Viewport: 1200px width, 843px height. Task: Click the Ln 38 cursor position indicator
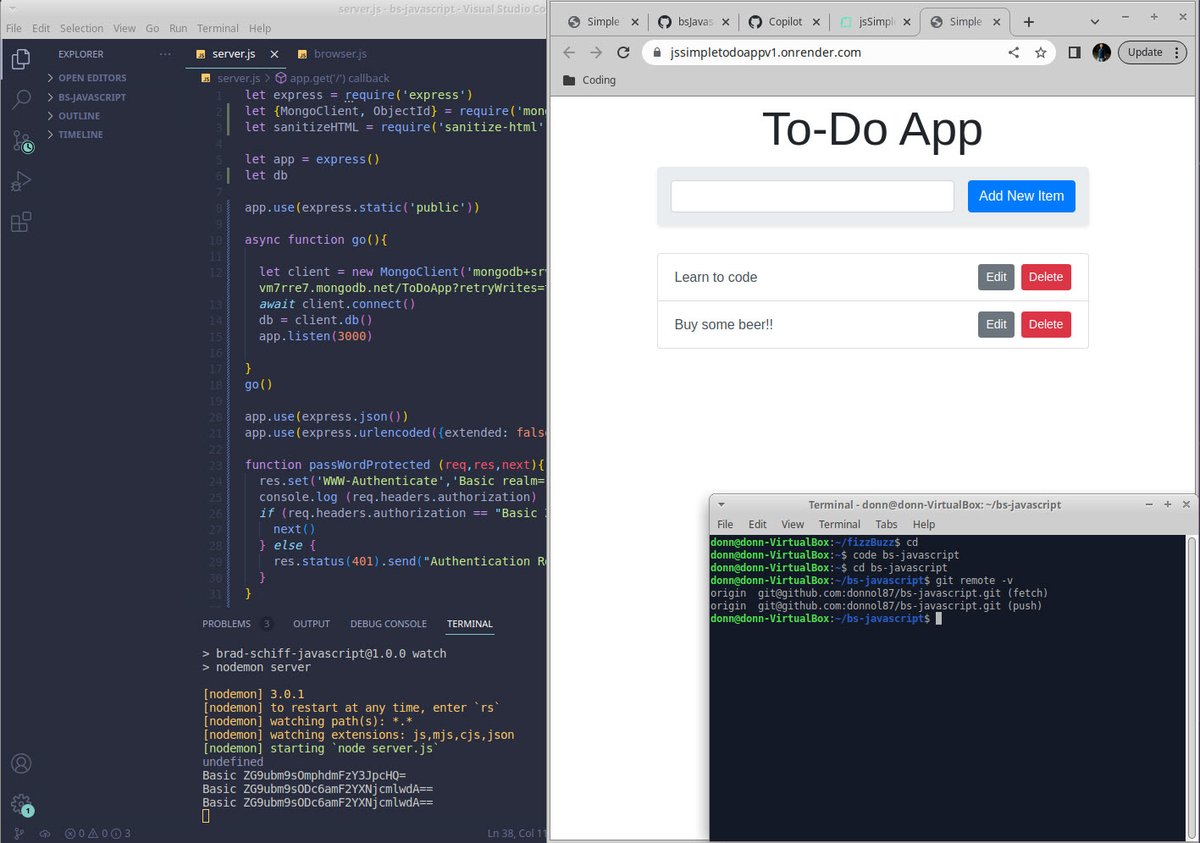(517, 833)
